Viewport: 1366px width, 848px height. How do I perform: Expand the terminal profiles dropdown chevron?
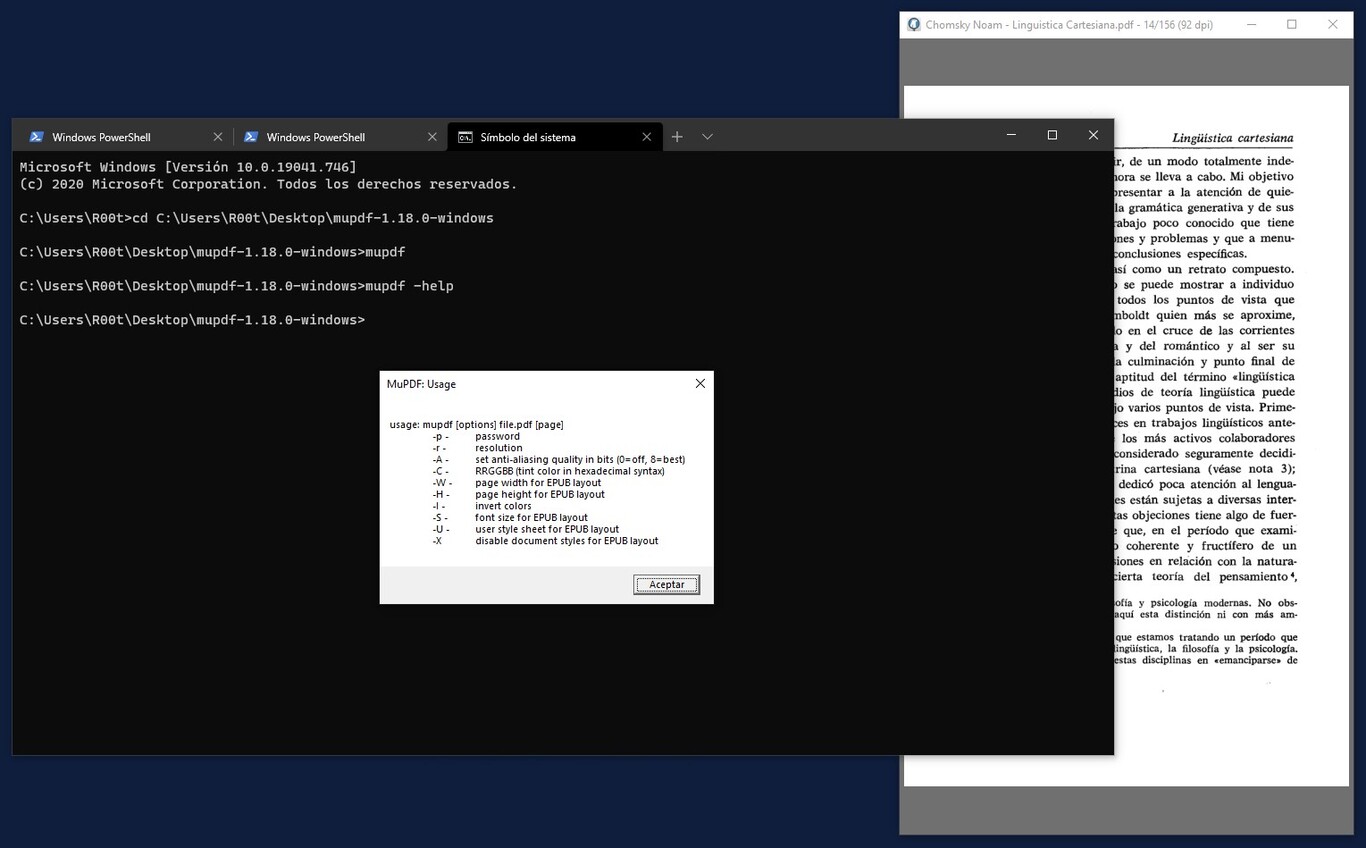[x=707, y=137]
